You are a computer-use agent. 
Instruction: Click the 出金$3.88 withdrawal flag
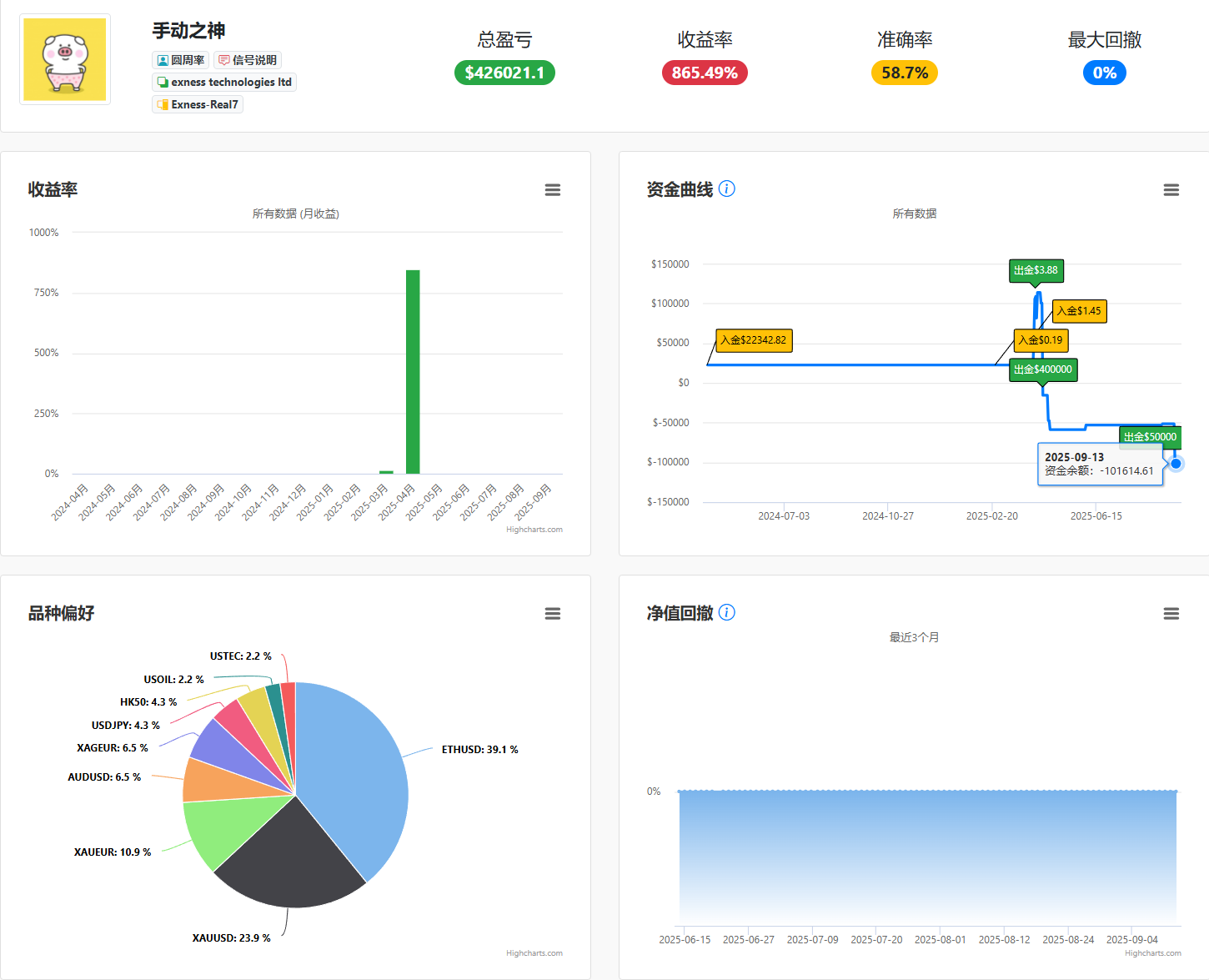[x=1036, y=270]
